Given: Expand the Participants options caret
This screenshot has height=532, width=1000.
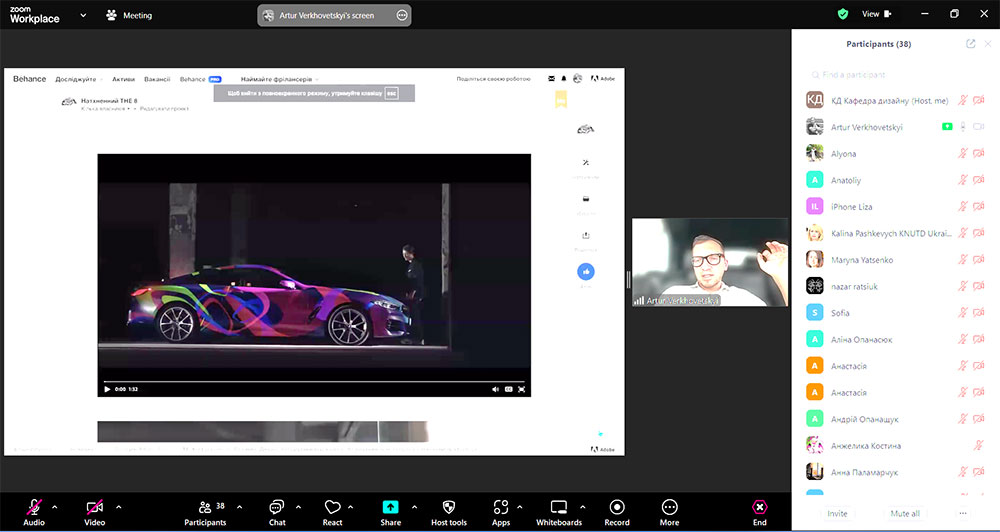Looking at the screenshot, I should 239,508.
